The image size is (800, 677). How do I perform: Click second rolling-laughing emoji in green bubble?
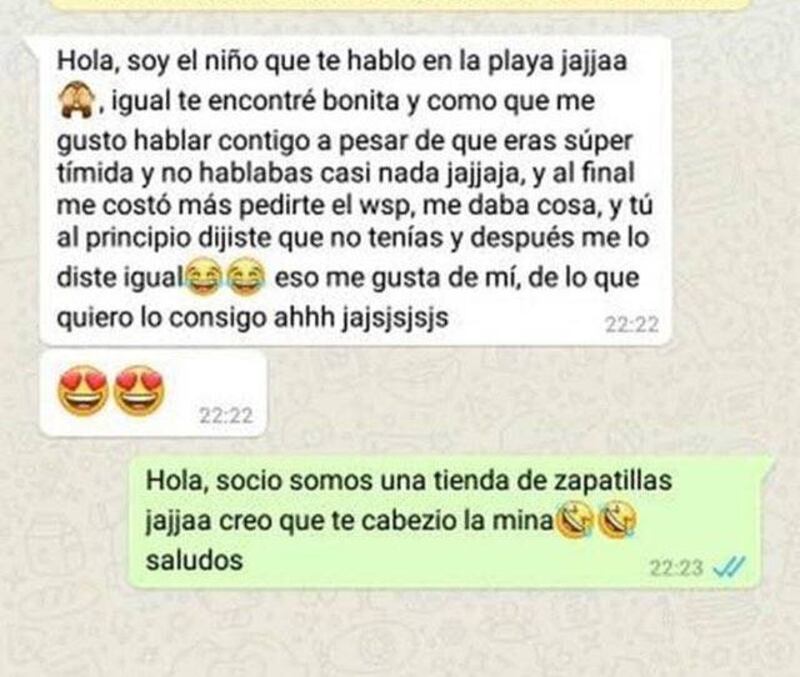tap(617, 521)
